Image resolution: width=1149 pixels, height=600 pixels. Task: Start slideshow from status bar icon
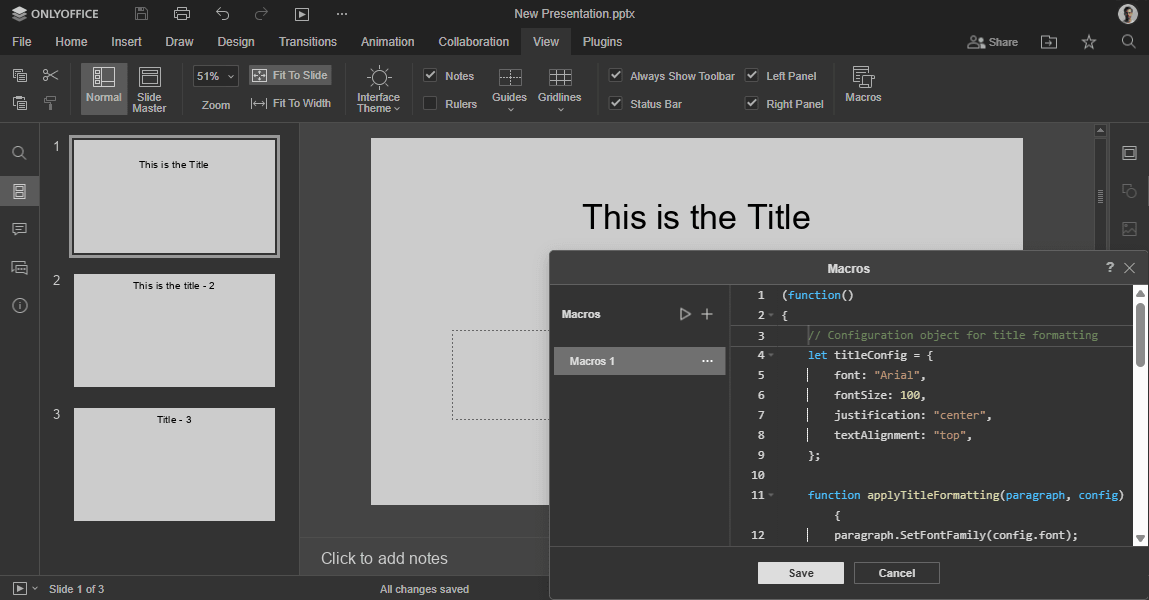click(x=20, y=588)
